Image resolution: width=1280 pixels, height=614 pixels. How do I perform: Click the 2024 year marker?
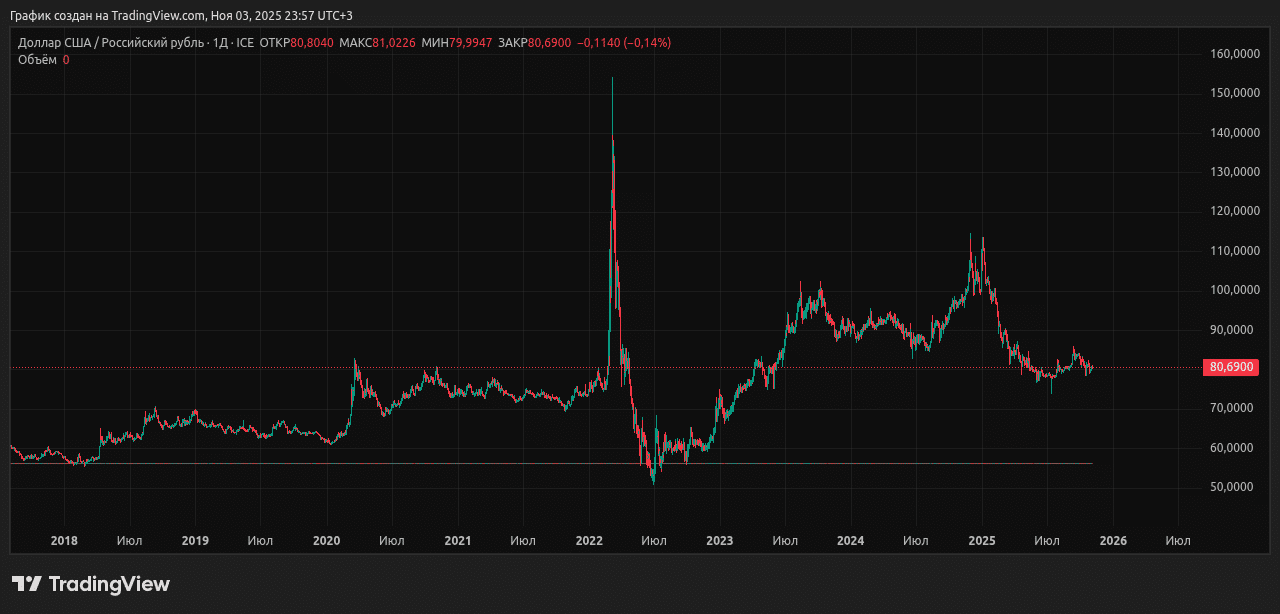pos(851,541)
